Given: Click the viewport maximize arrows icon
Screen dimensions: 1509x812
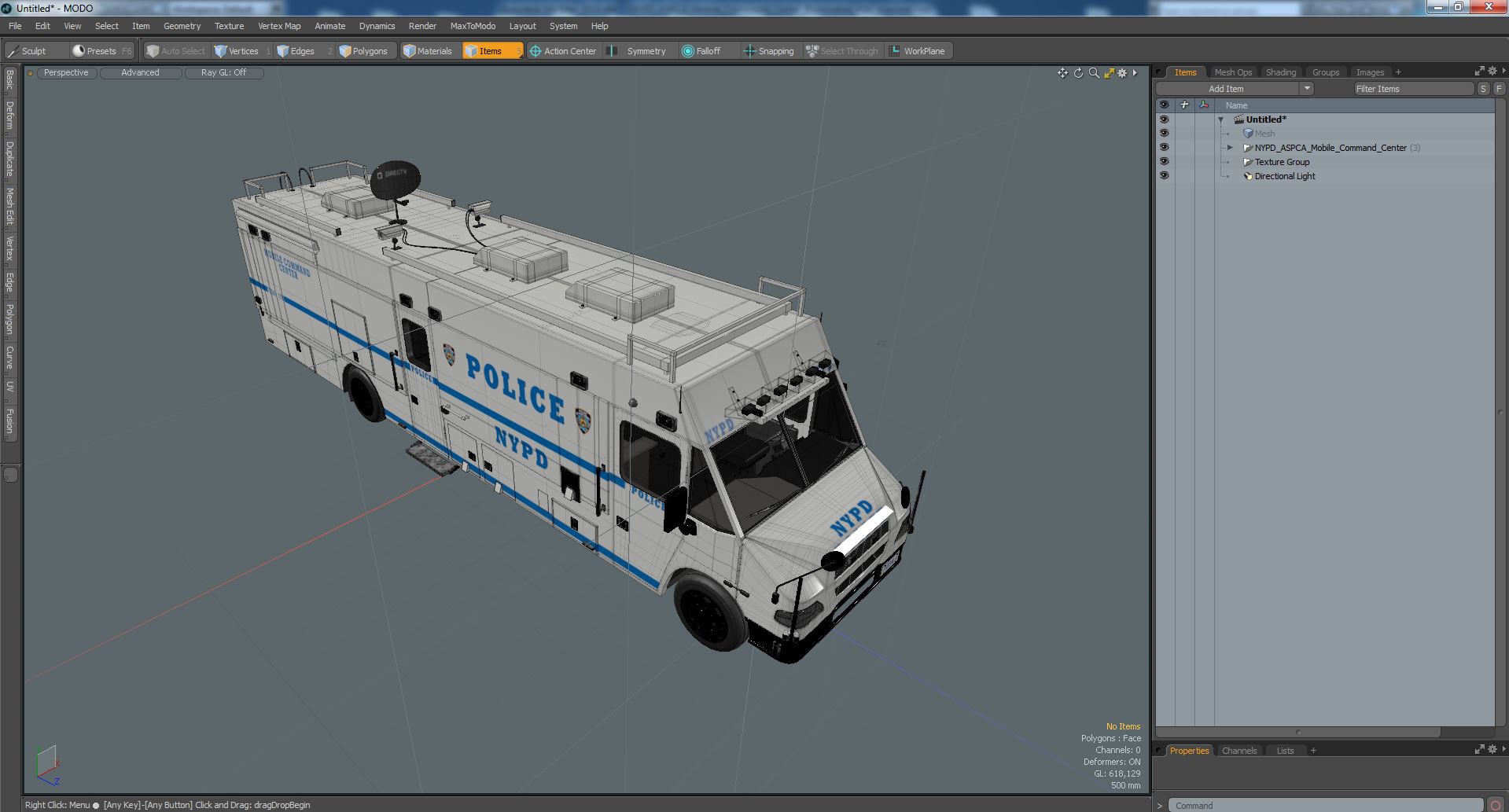Looking at the screenshot, I should tap(1109, 73).
